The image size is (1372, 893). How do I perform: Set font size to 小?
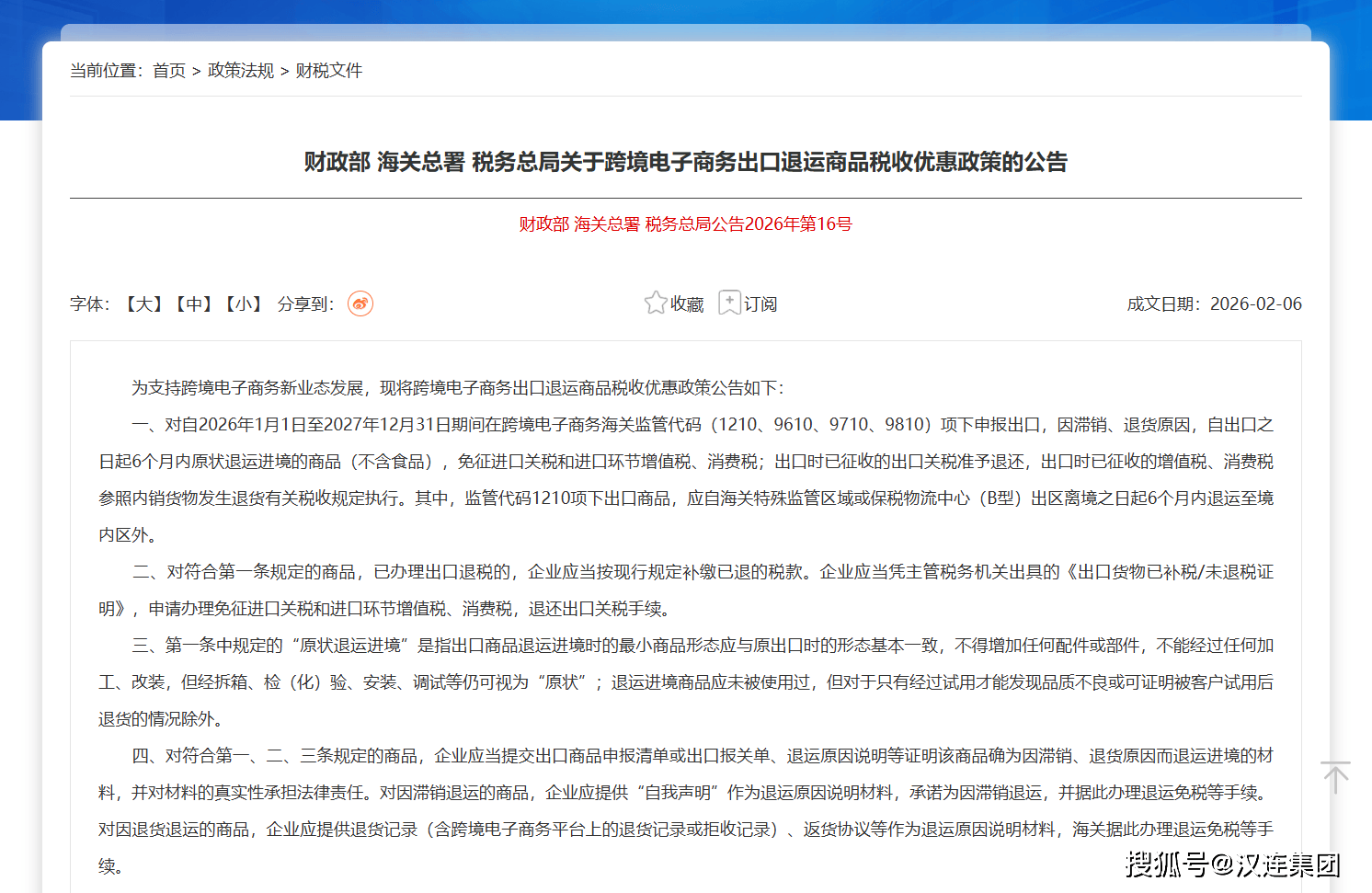(x=244, y=304)
